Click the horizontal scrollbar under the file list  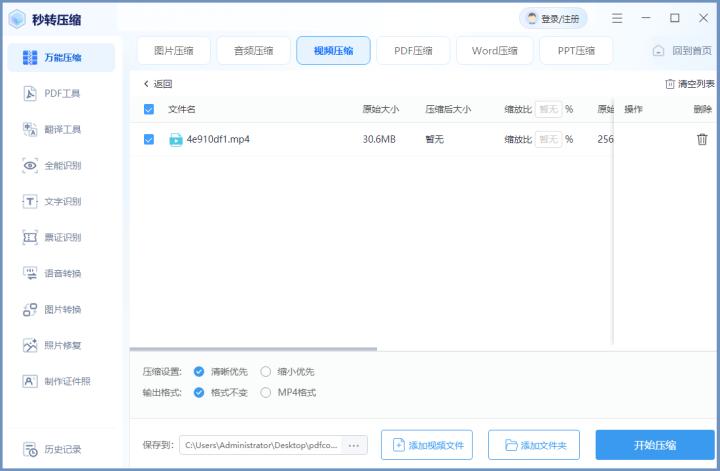253,349
